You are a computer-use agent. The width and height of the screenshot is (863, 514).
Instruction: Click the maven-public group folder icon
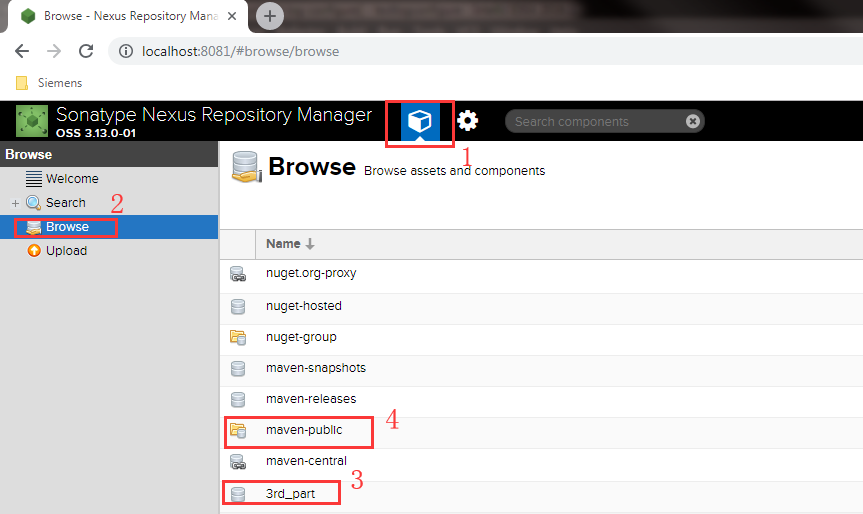(x=238, y=430)
